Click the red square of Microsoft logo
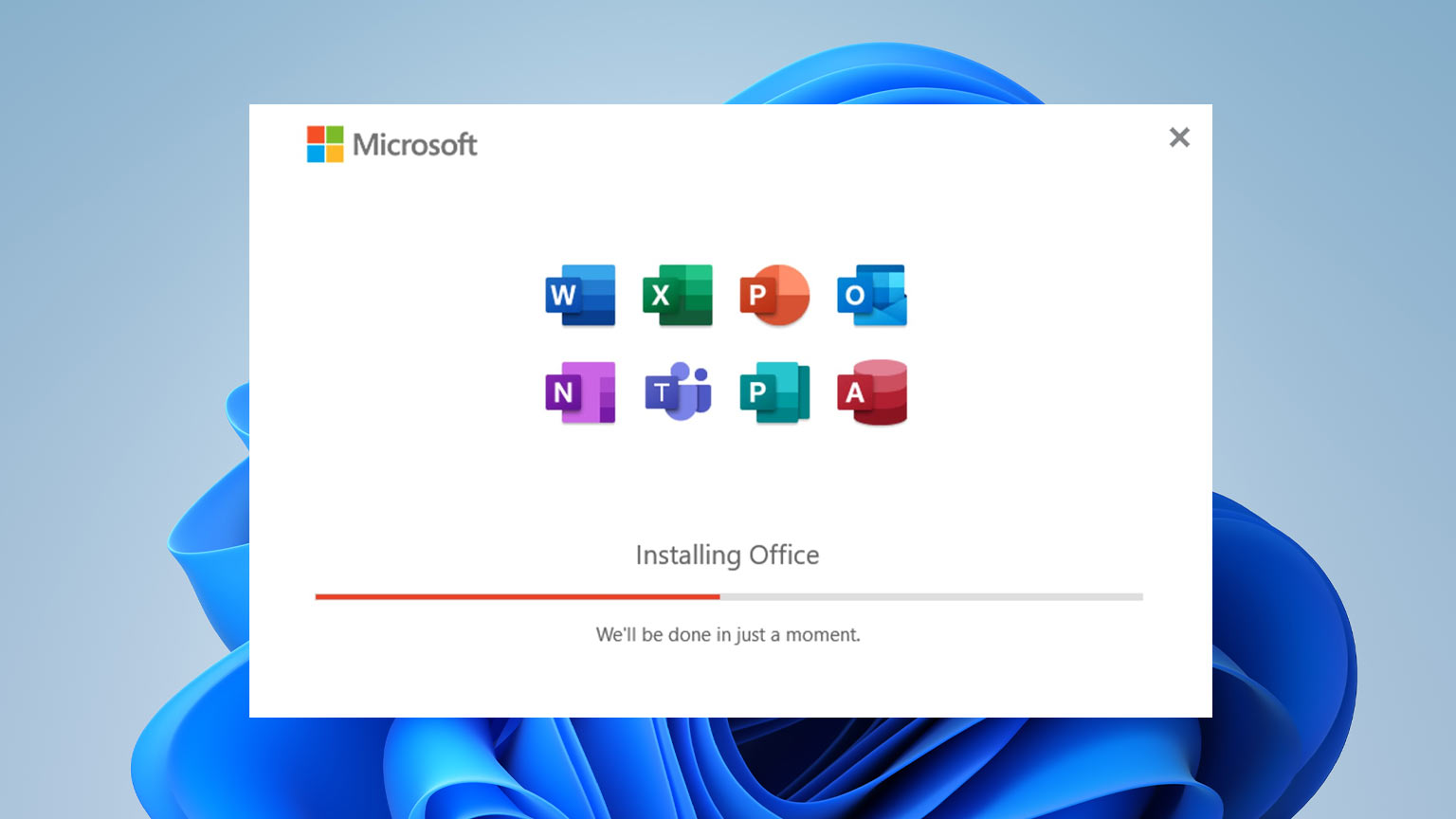Viewport: 1456px width, 819px height. 315,134
